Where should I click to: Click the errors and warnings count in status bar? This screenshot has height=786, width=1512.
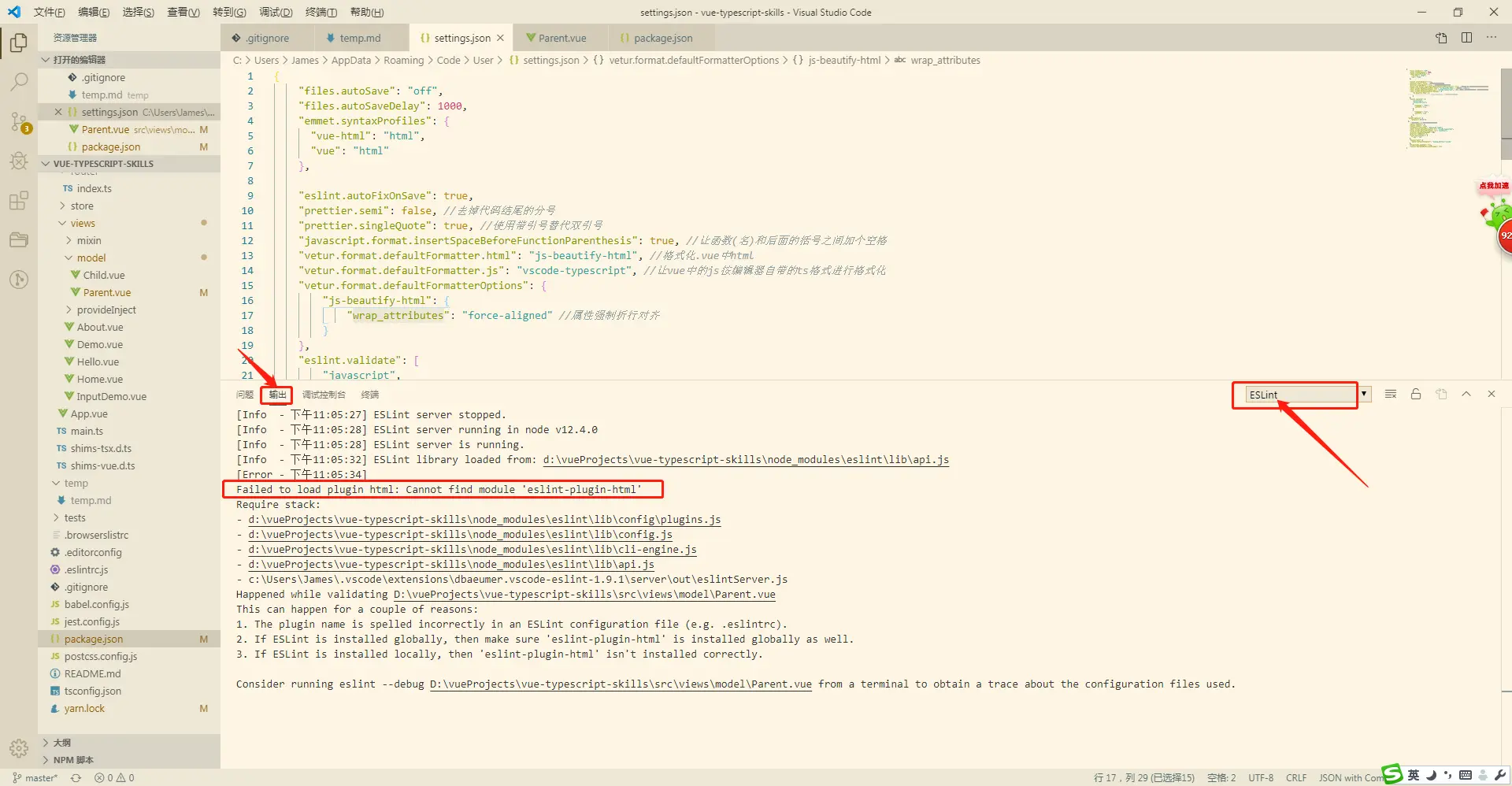coord(114,778)
